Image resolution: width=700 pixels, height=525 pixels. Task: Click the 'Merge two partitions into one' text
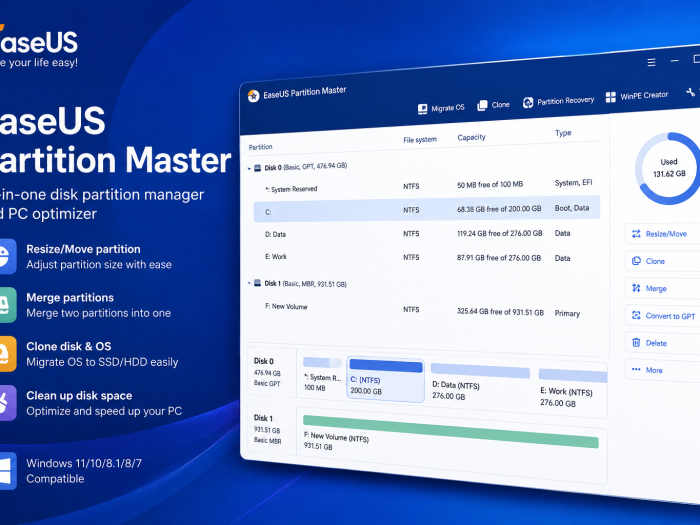pos(98,313)
